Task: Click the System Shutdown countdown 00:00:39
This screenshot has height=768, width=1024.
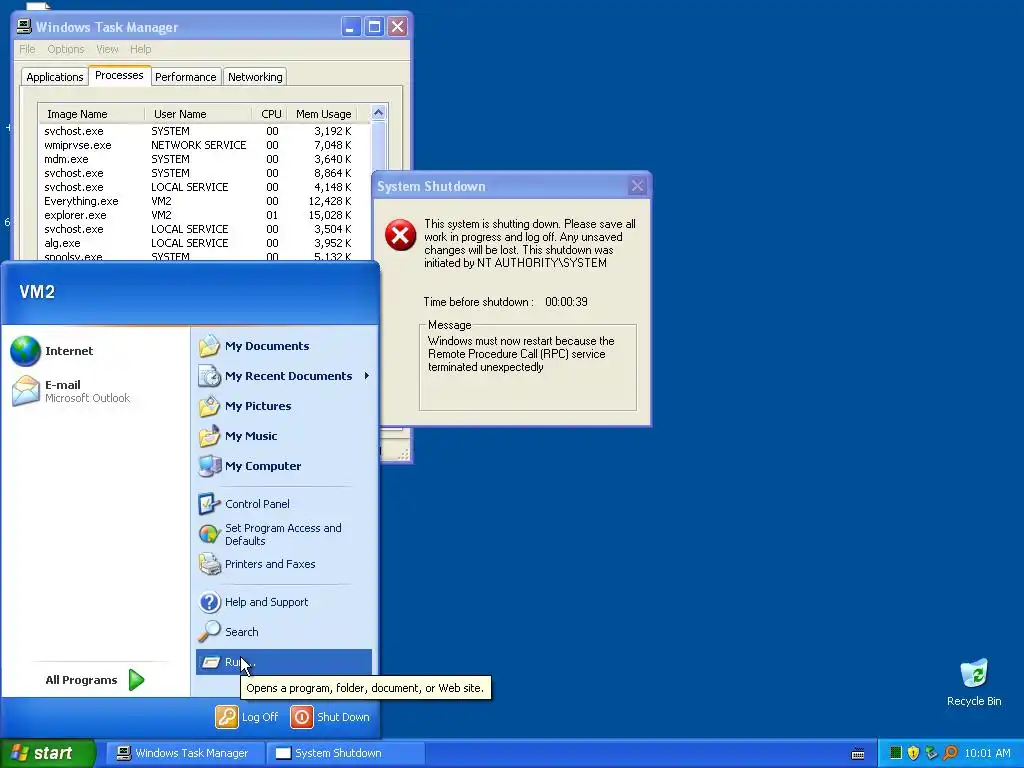Action: click(566, 302)
